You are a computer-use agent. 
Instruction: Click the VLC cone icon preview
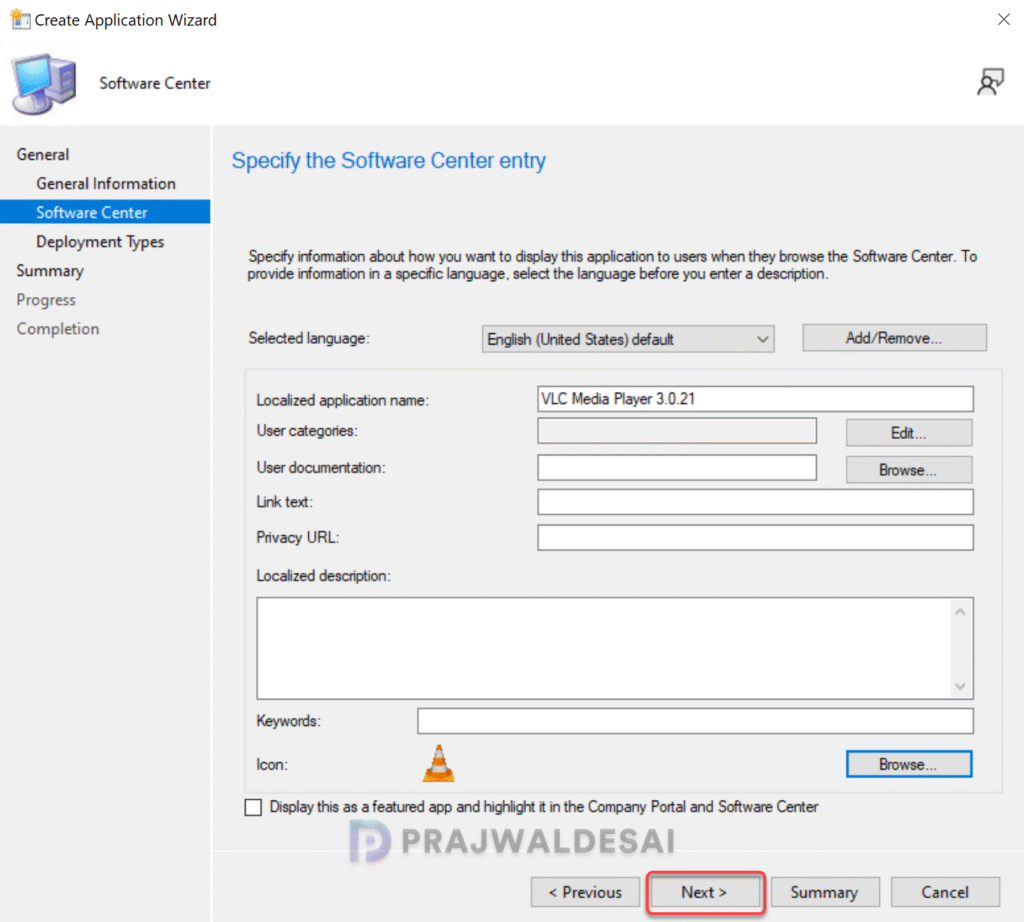tap(438, 763)
